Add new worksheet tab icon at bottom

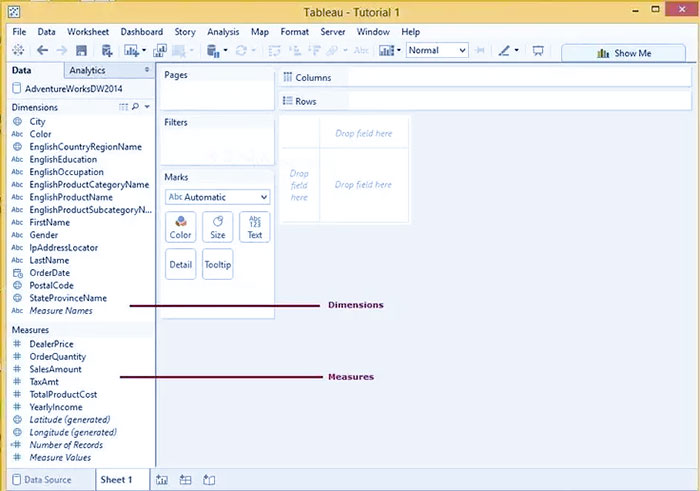click(x=162, y=480)
